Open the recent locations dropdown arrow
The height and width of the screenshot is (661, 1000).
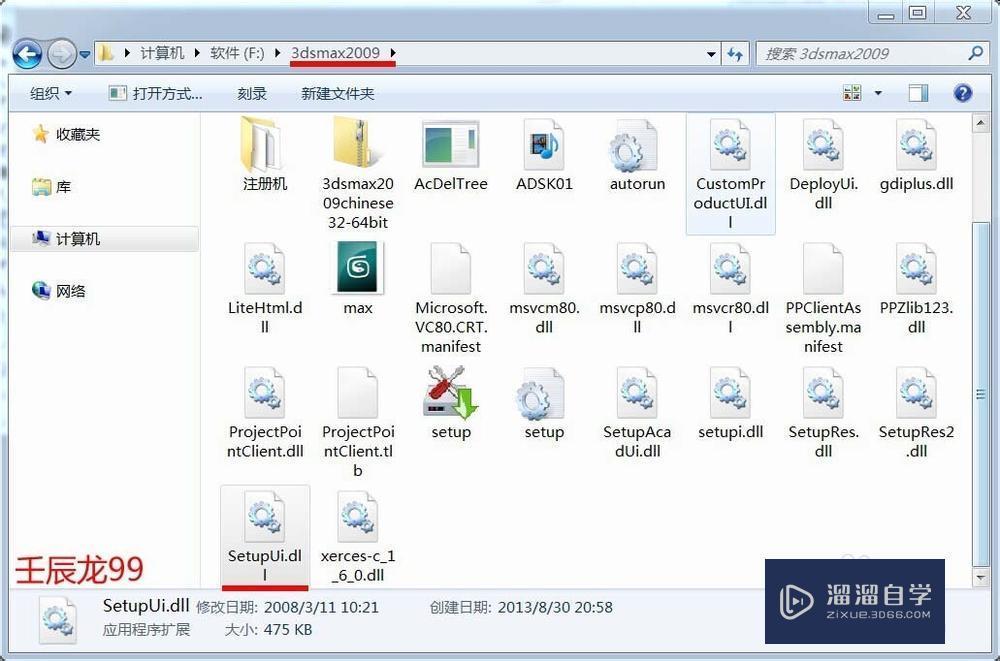point(85,55)
